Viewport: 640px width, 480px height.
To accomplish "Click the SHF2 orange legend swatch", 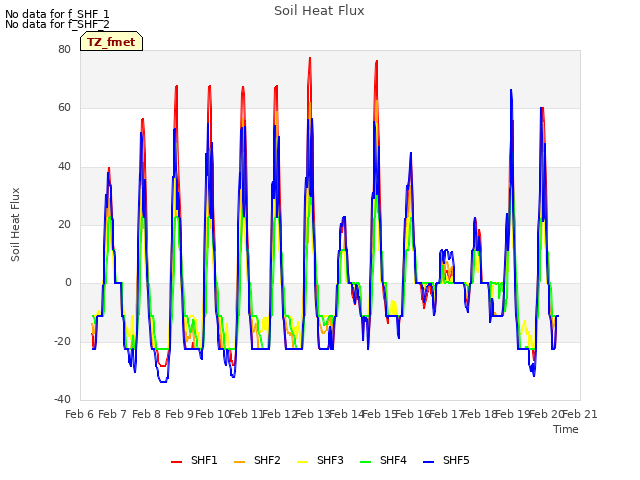I will click(240, 462).
